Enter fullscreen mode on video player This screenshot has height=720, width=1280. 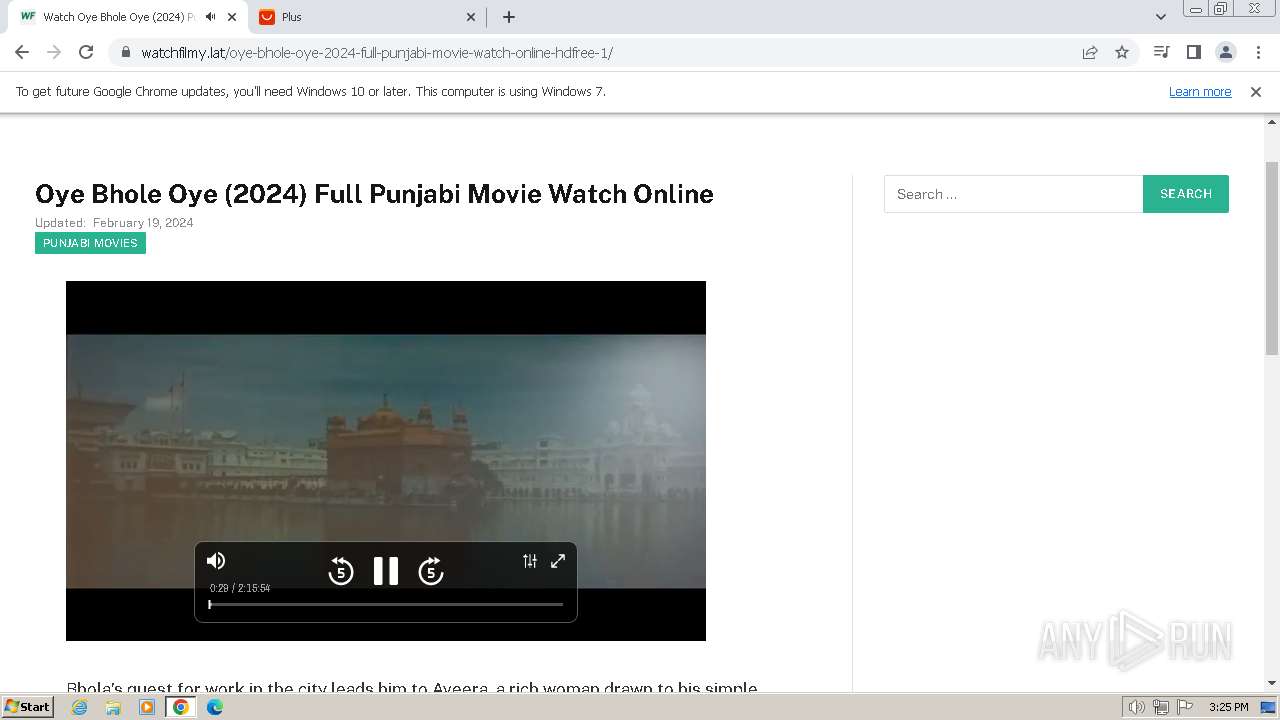(x=558, y=561)
